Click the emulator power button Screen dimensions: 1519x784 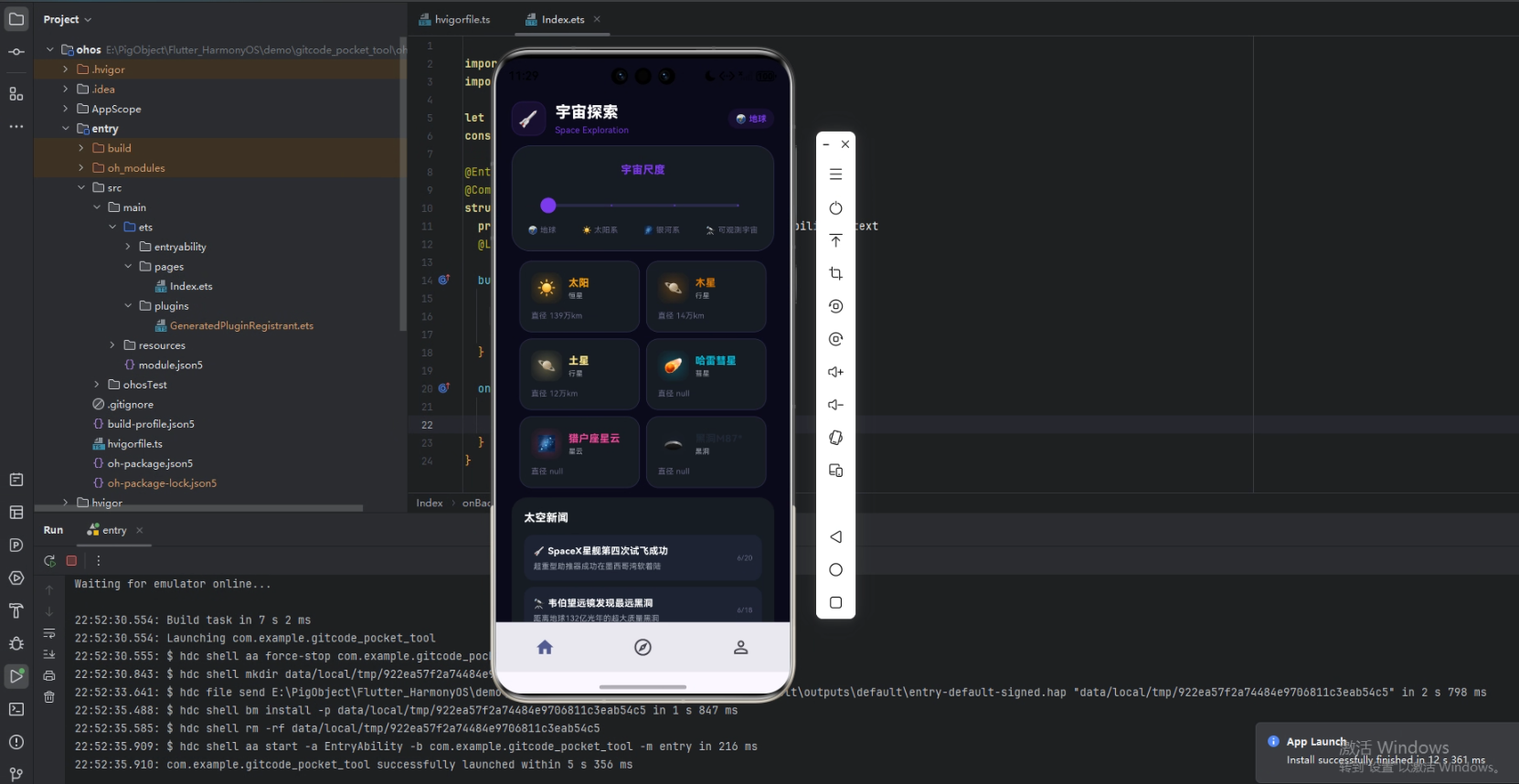pos(835,208)
